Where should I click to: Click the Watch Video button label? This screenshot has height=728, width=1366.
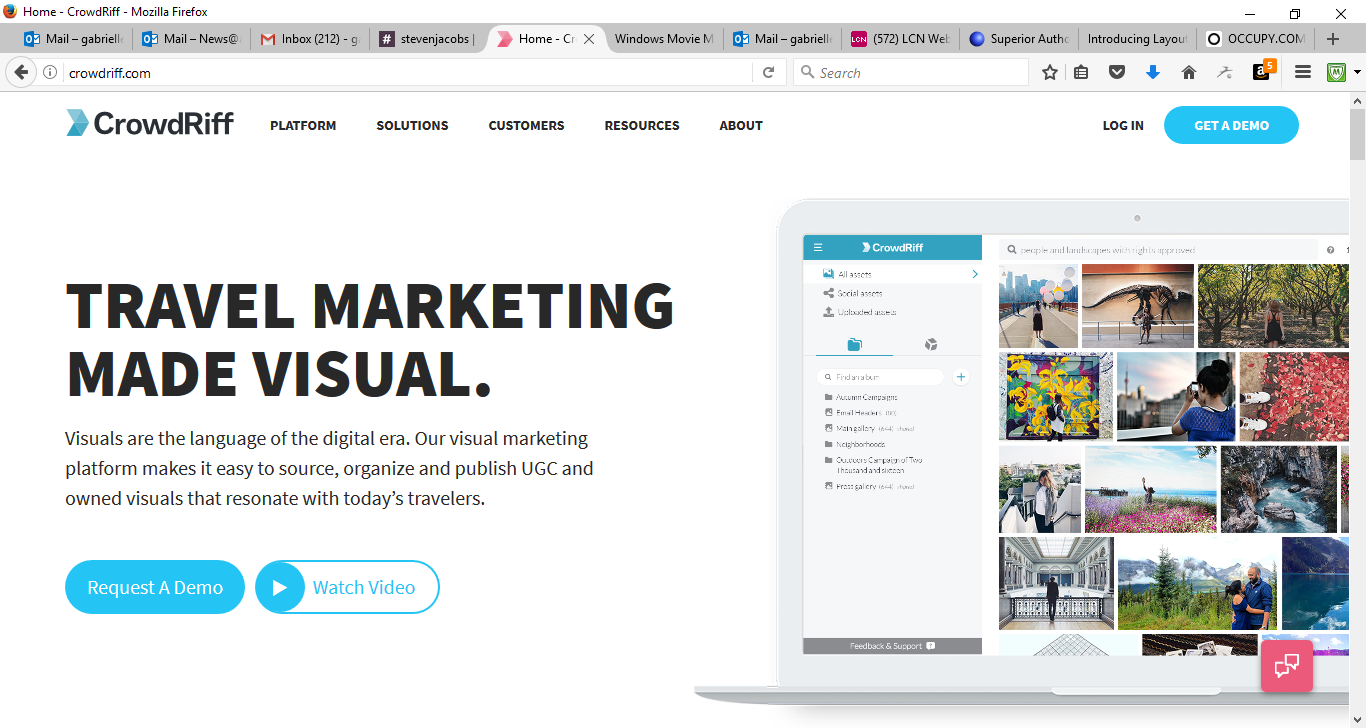[x=364, y=587]
